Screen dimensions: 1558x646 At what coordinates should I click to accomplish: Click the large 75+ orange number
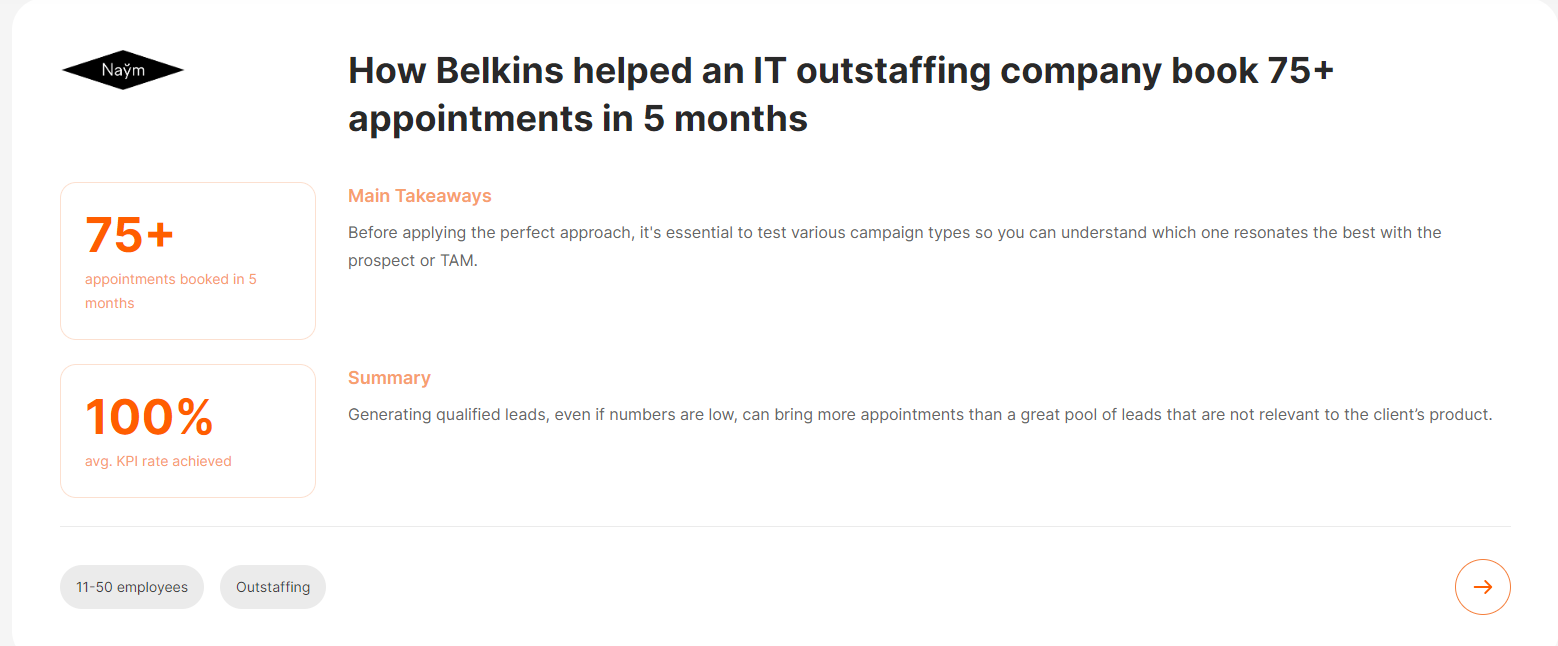[130, 236]
